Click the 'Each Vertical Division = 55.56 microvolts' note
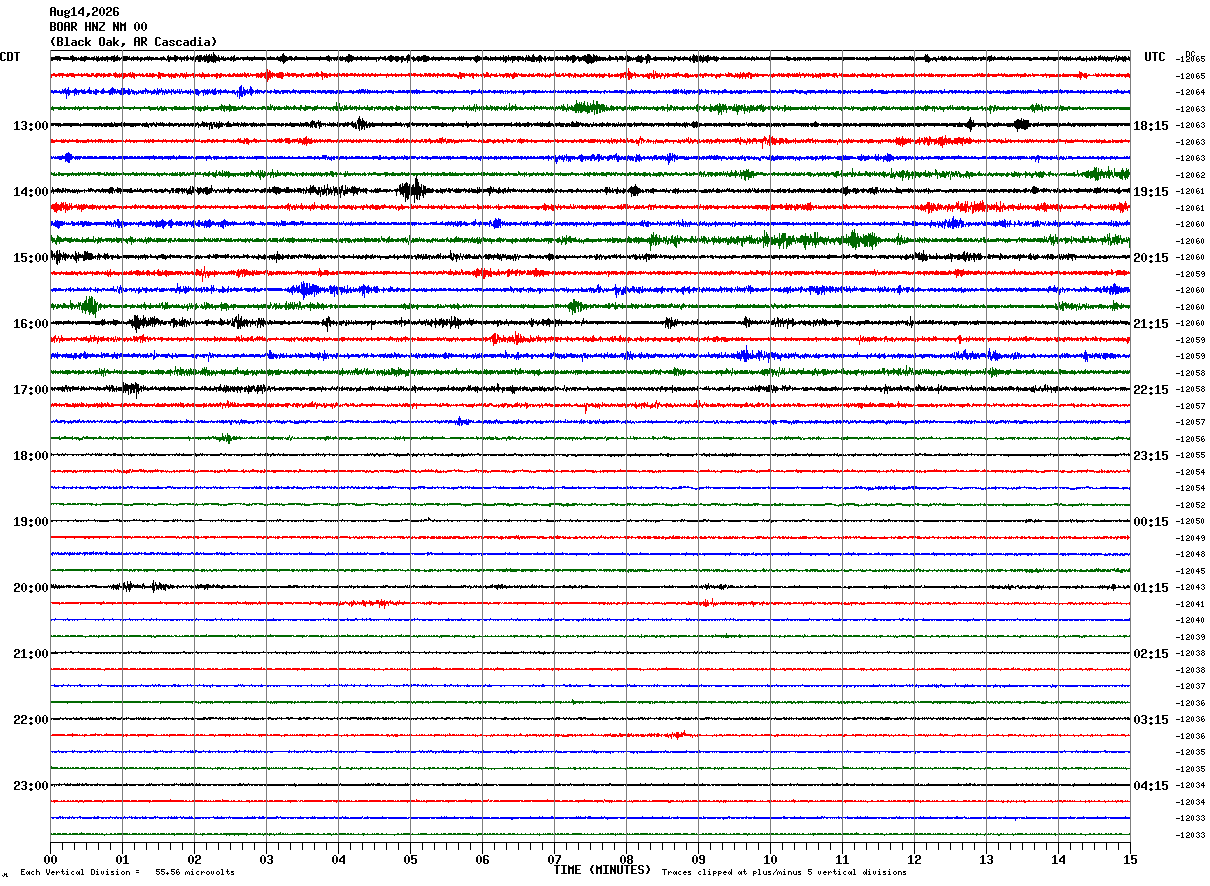Image resolution: width=1210 pixels, height=886 pixels. 127,873
